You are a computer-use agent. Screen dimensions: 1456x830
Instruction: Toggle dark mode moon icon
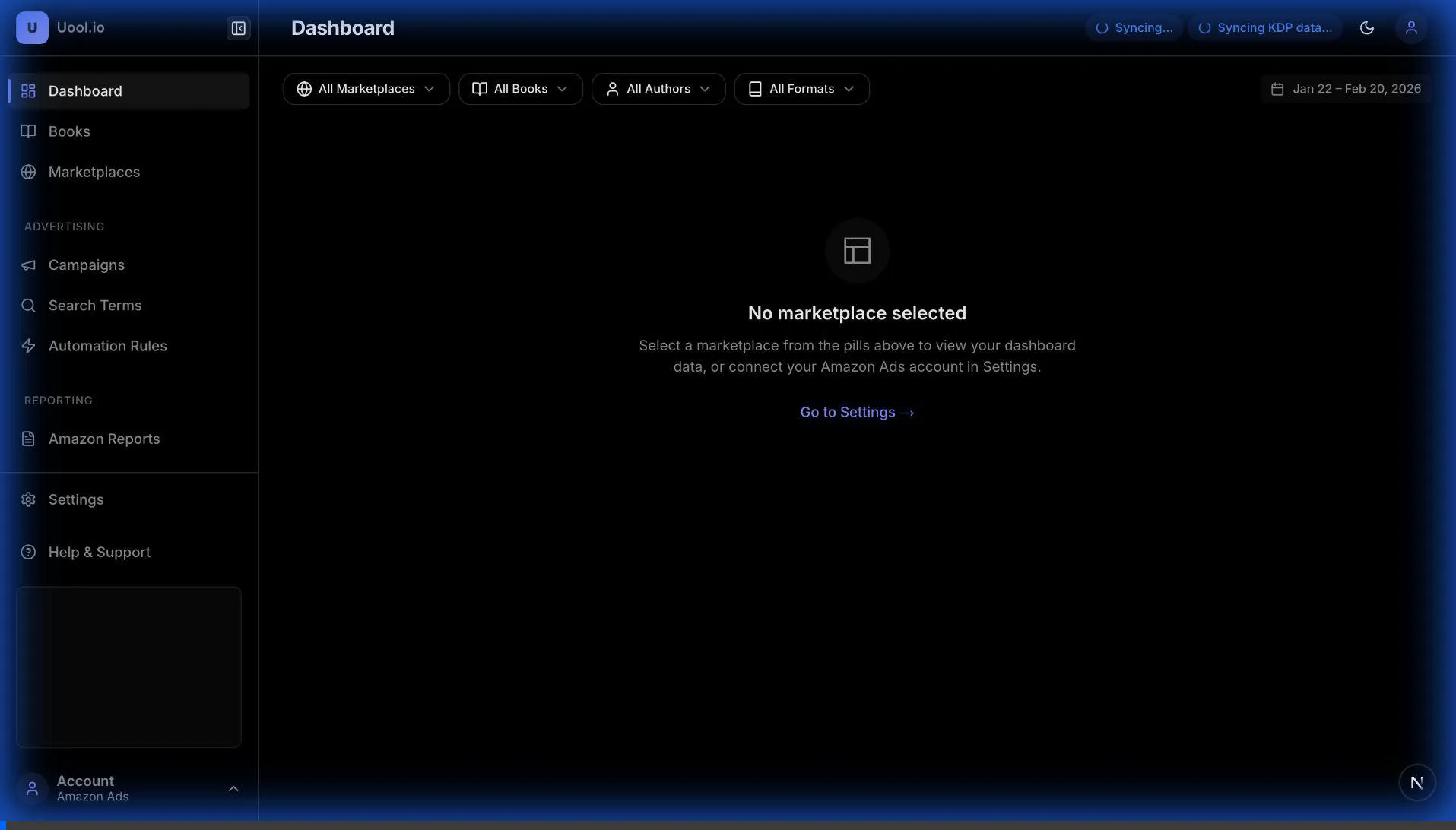tap(1366, 28)
